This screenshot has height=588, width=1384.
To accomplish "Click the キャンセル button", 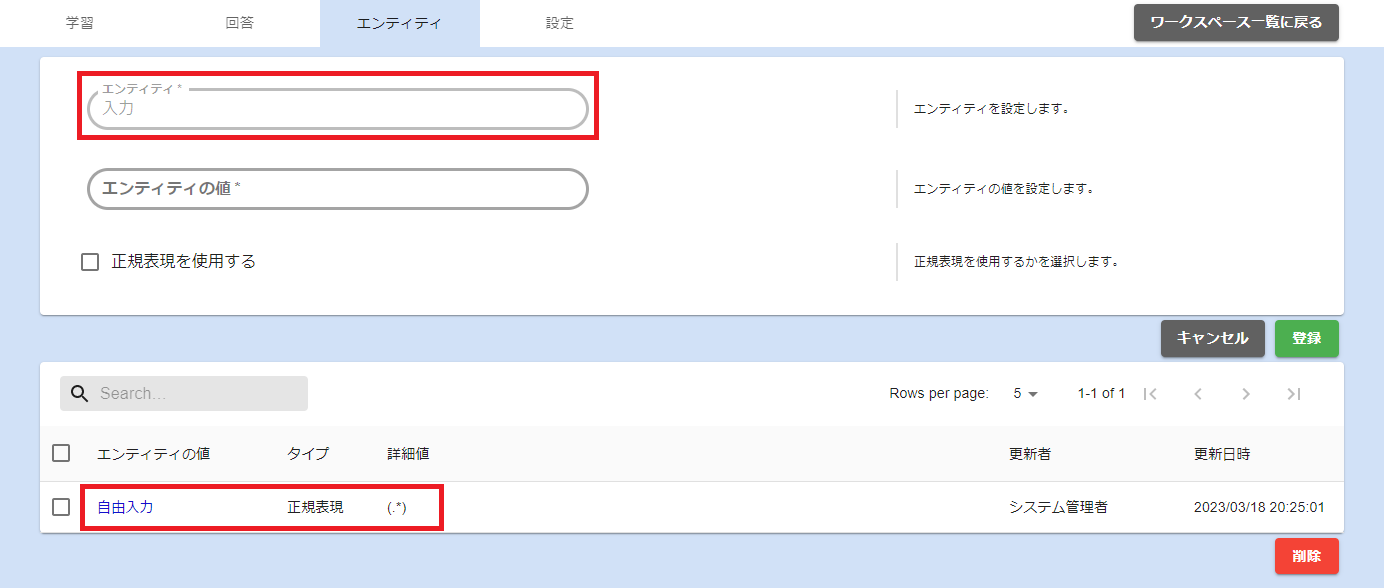I will tap(1212, 338).
